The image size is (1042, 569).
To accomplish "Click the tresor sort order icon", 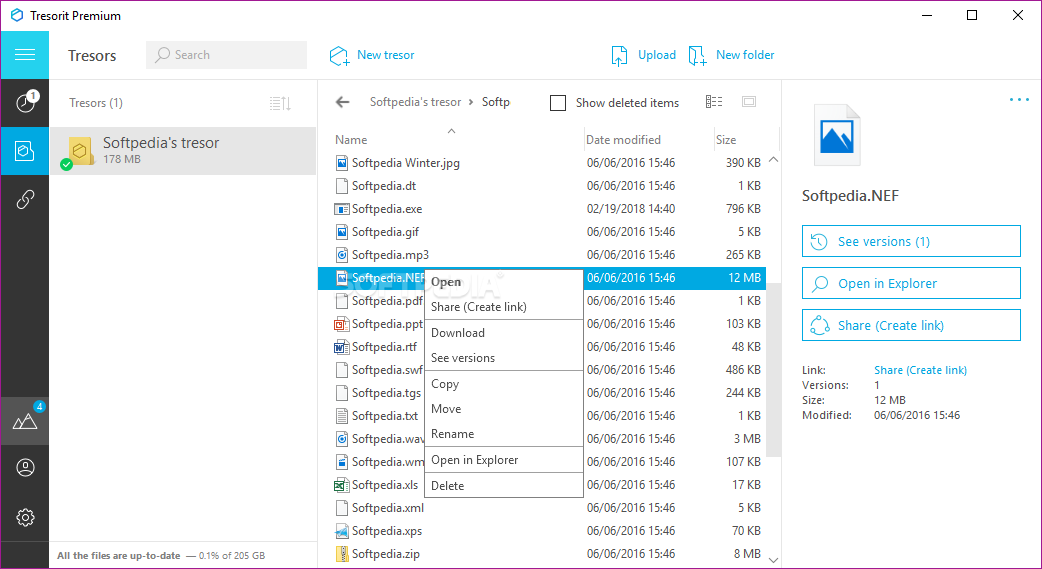I will pos(280,103).
